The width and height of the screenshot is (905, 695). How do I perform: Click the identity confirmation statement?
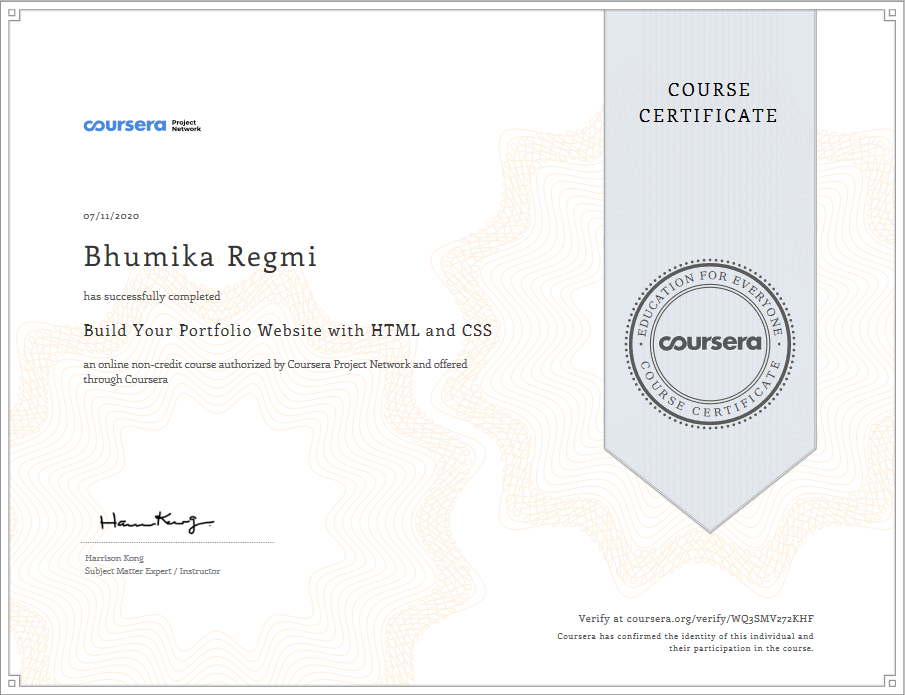click(x=685, y=642)
